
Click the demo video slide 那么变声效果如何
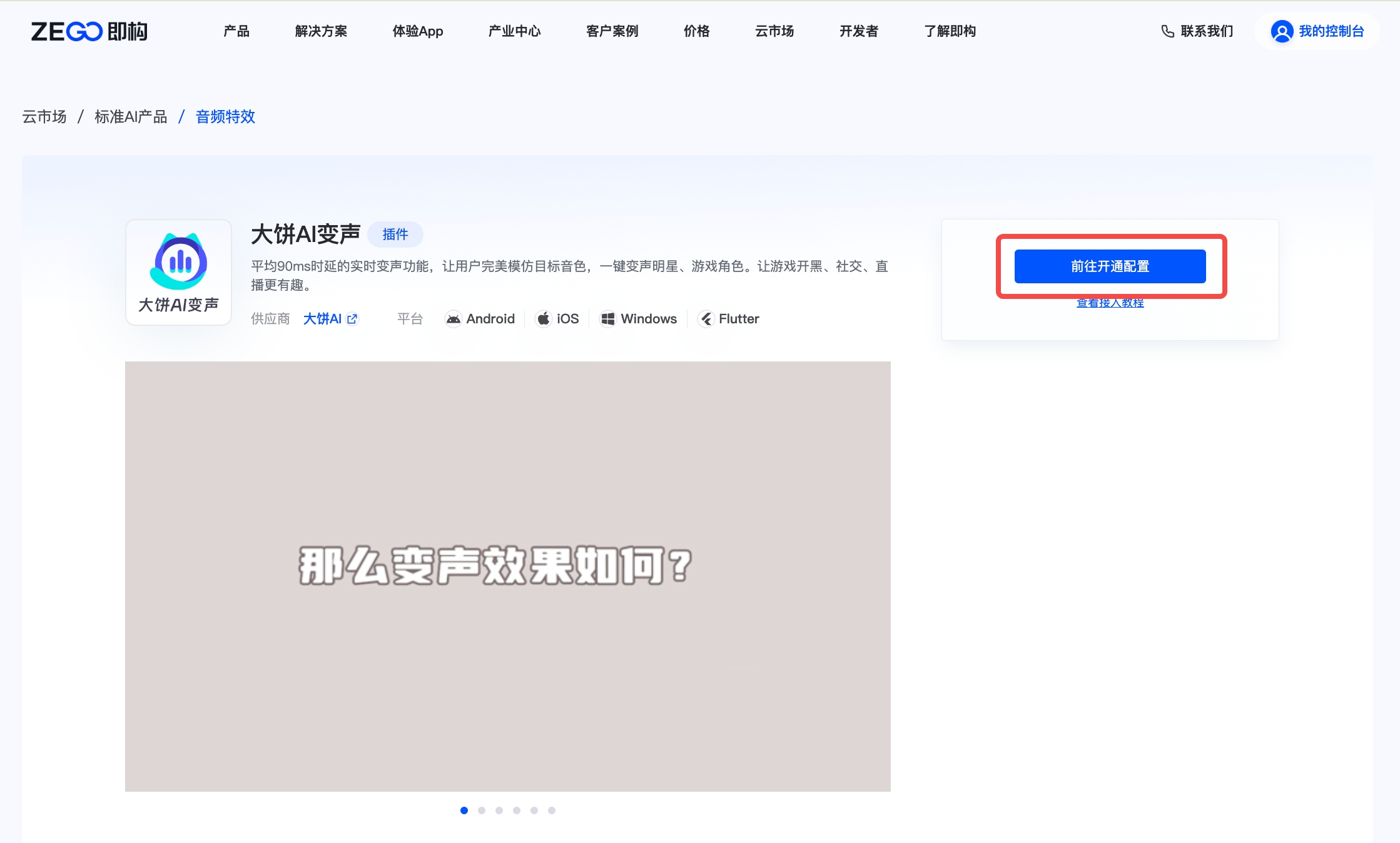508,577
